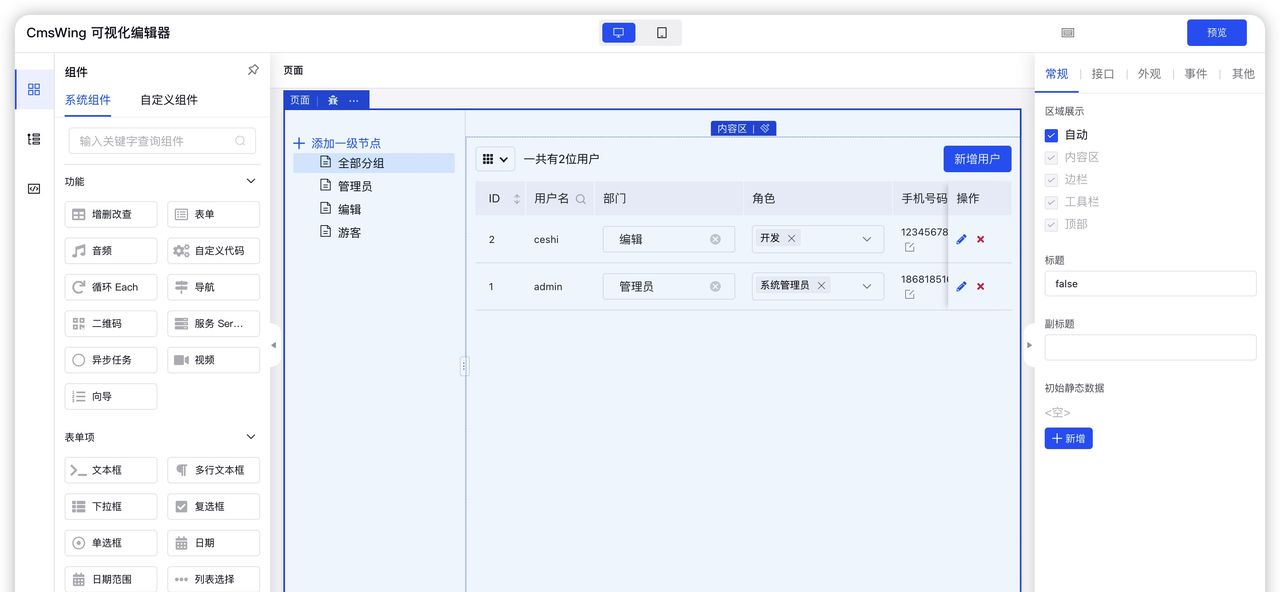Click the edit pencil icon for user ceshi
1280x592 pixels.
tap(962, 239)
